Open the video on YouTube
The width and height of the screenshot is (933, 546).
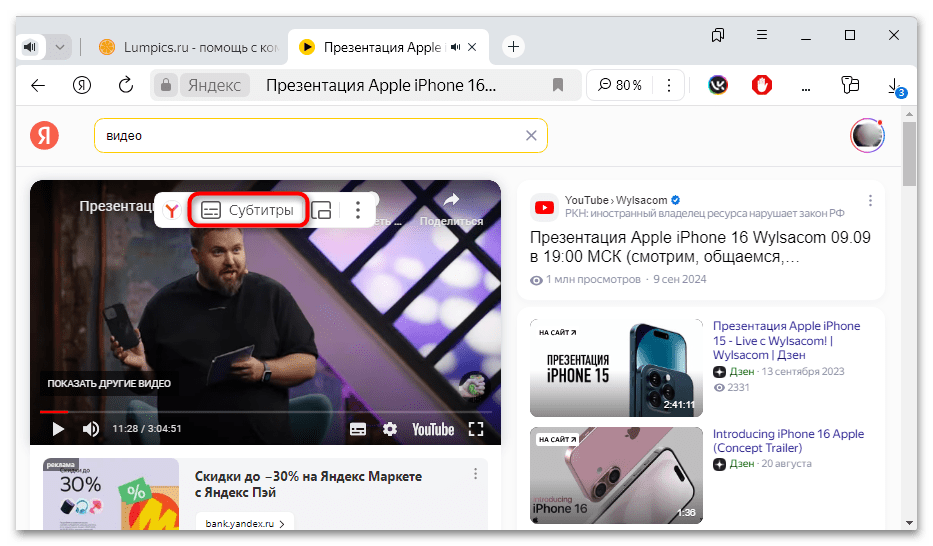coord(433,429)
